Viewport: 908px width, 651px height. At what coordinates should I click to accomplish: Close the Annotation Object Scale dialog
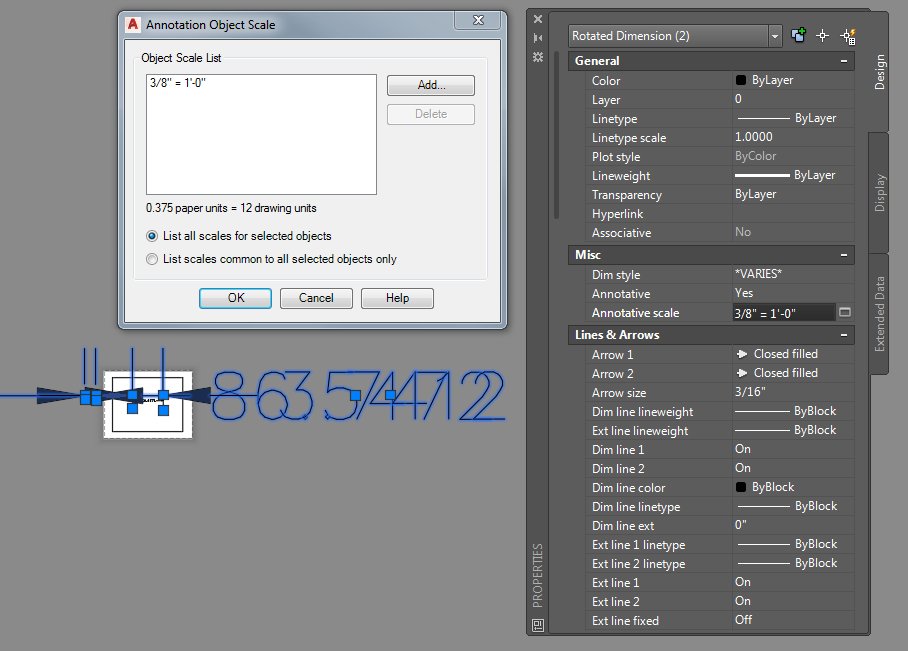pos(478,20)
